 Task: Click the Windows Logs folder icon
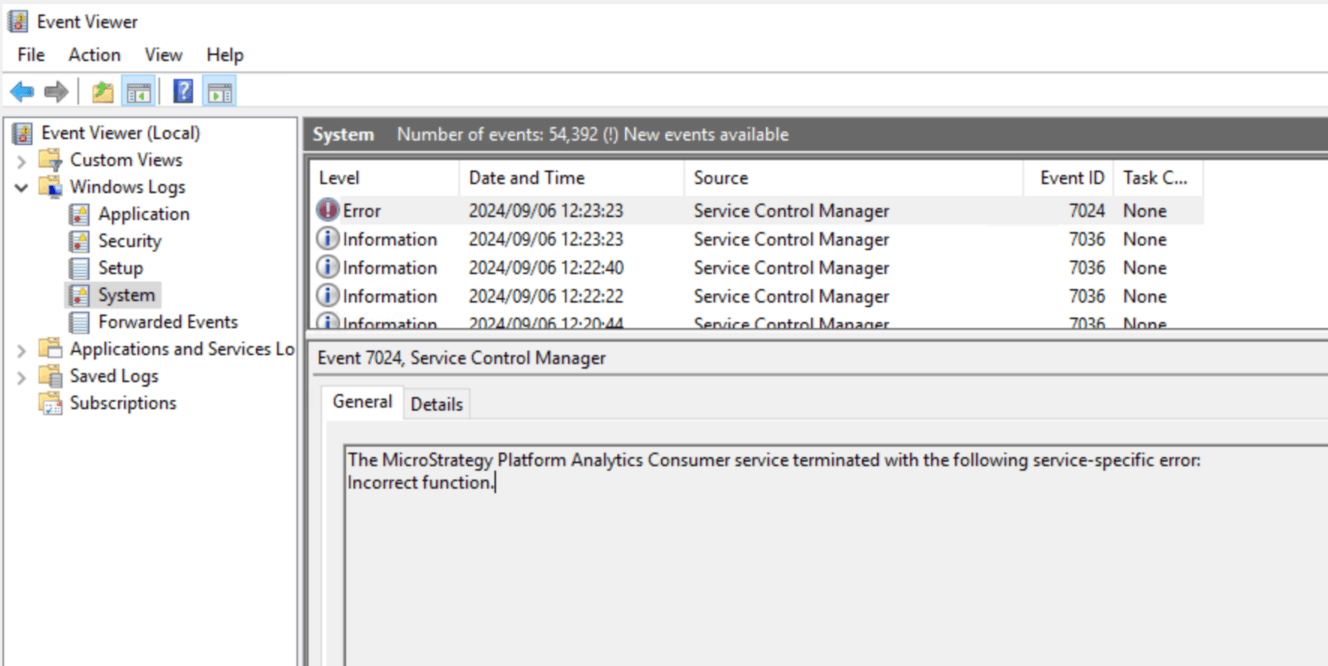[50, 187]
